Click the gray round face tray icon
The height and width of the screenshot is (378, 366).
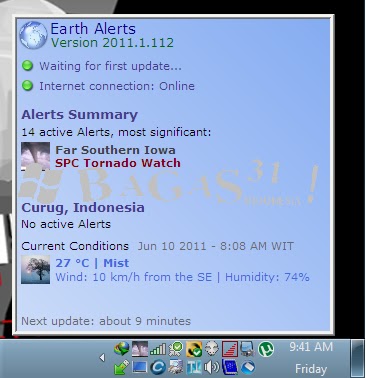click(x=212, y=349)
